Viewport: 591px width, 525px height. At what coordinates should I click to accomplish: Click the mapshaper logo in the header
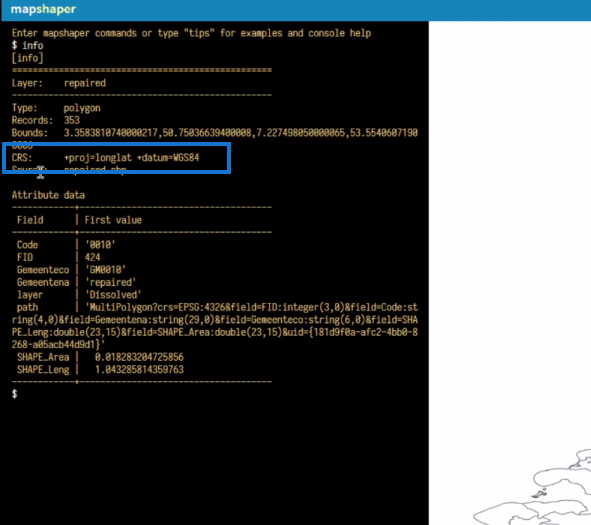43,9
